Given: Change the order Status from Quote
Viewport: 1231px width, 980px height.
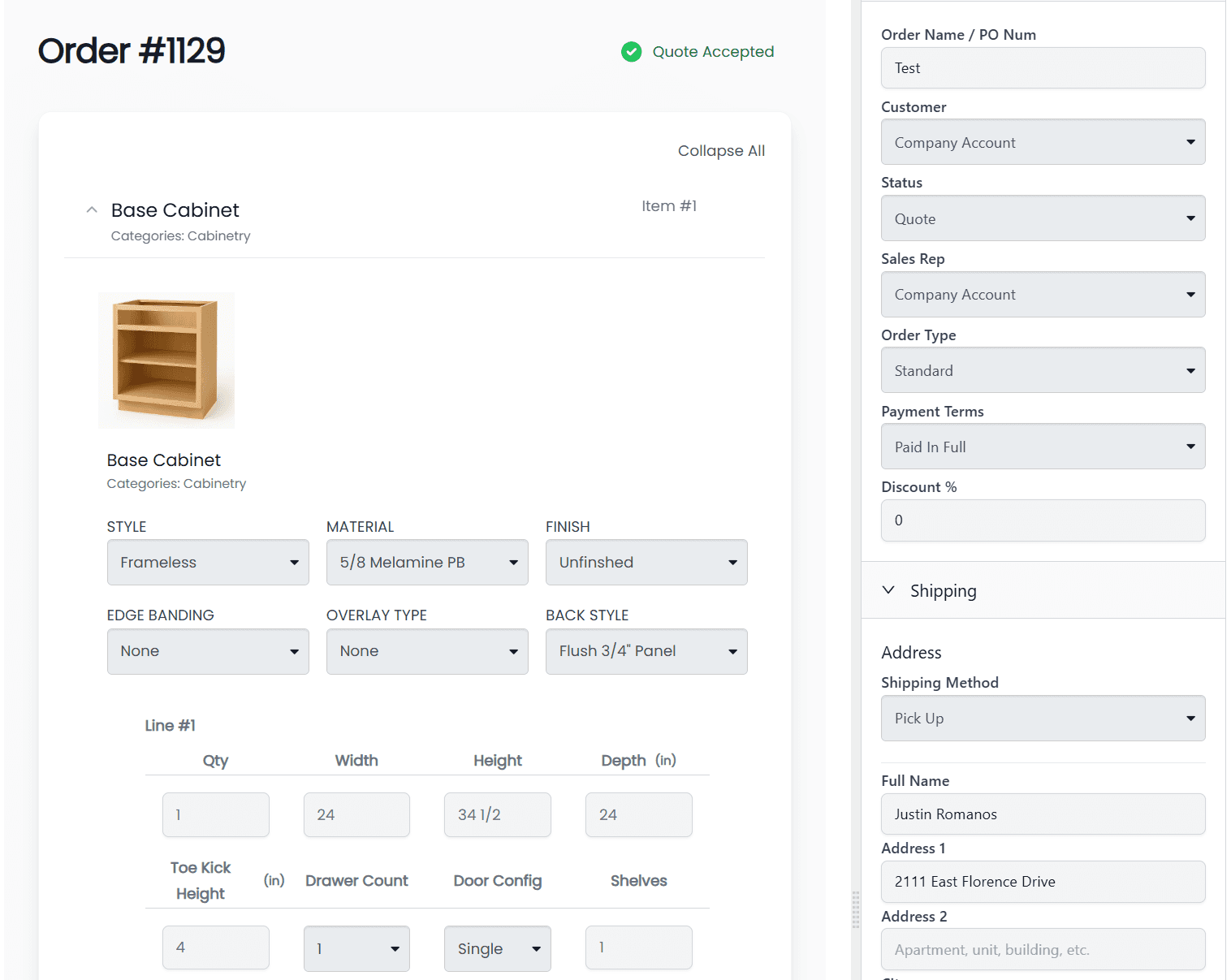Looking at the screenshot, I should pyautogui.click(x=1043, y=218).
